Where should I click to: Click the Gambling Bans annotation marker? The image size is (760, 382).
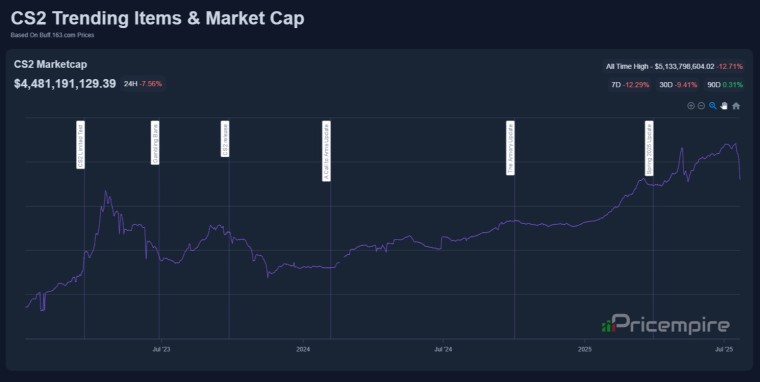tap(155, 143)
